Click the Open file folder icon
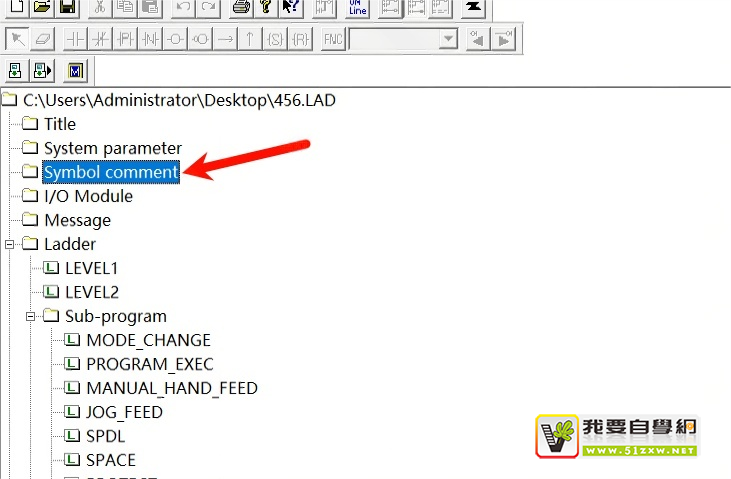Screen dimensions: 731x479 click(x=41, y=7)
